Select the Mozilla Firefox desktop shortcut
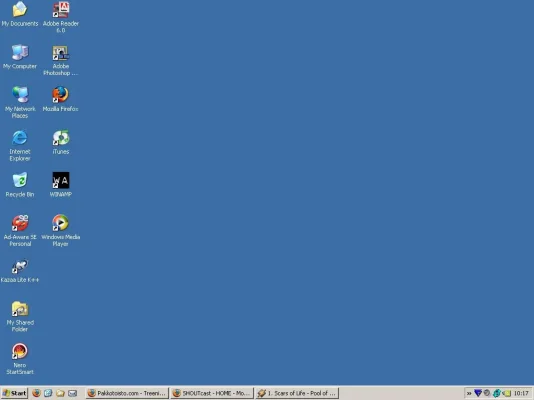The width and height of the screenshot is (534, 400). 61,99
